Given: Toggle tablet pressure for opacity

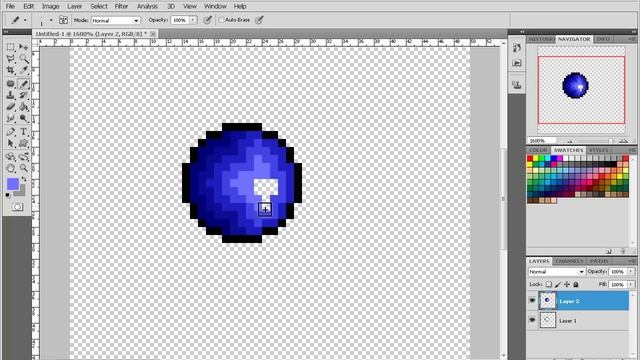Looking at the screenshot, I should pos(208,20).
